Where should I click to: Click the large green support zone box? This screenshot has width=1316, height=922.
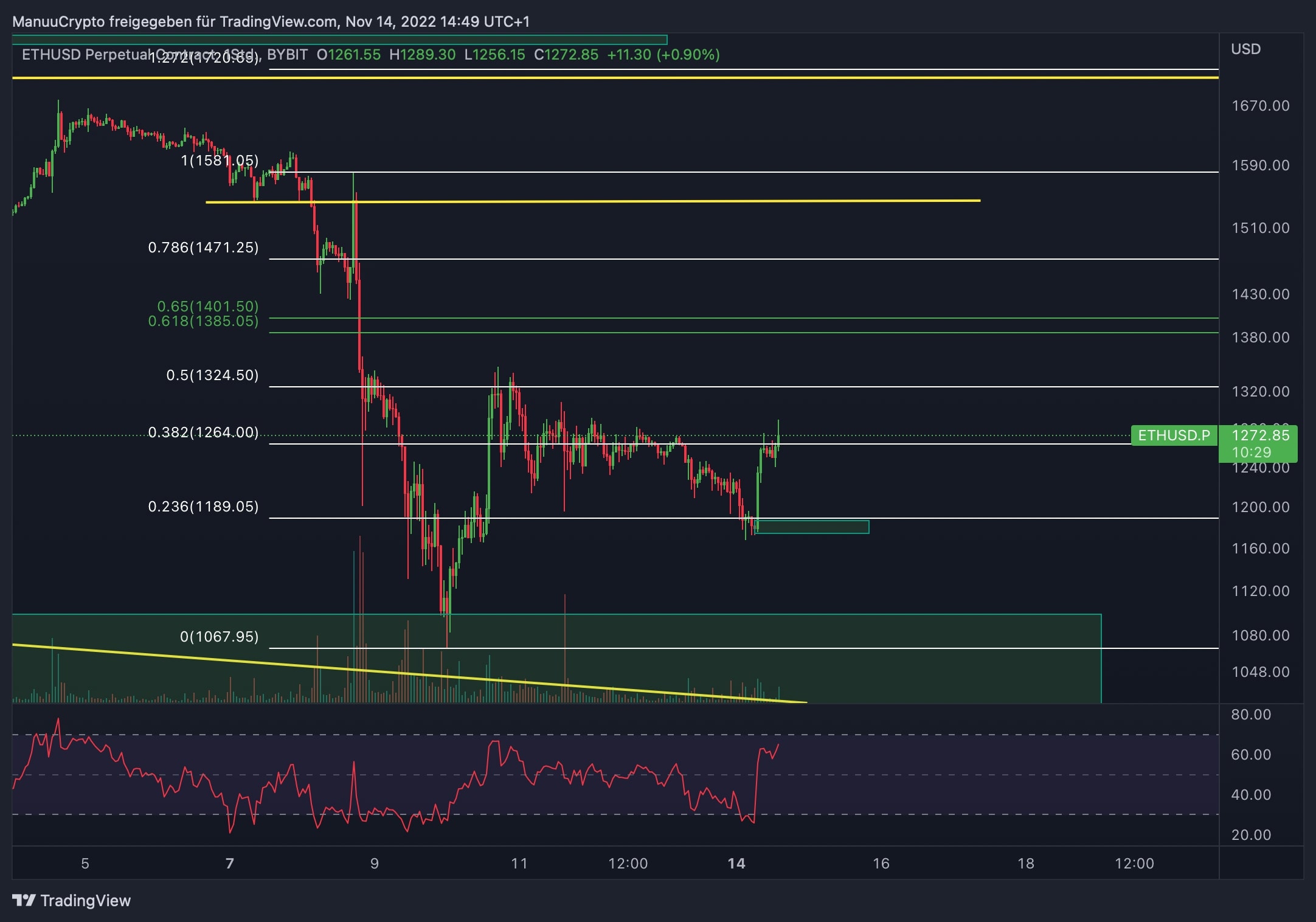556,659
